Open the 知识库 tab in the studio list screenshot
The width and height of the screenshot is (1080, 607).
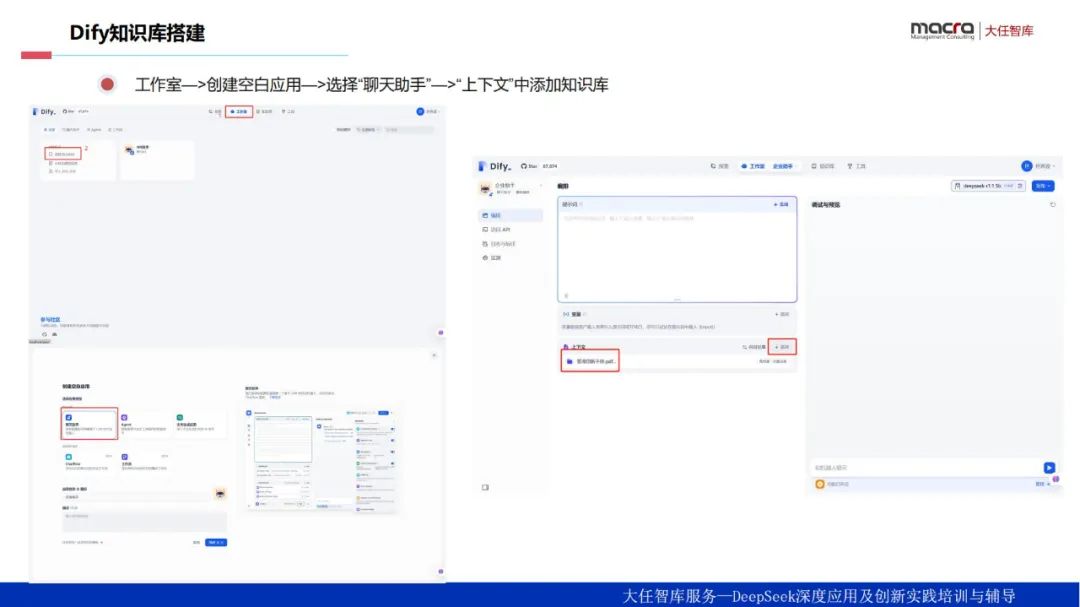[264, 112]
